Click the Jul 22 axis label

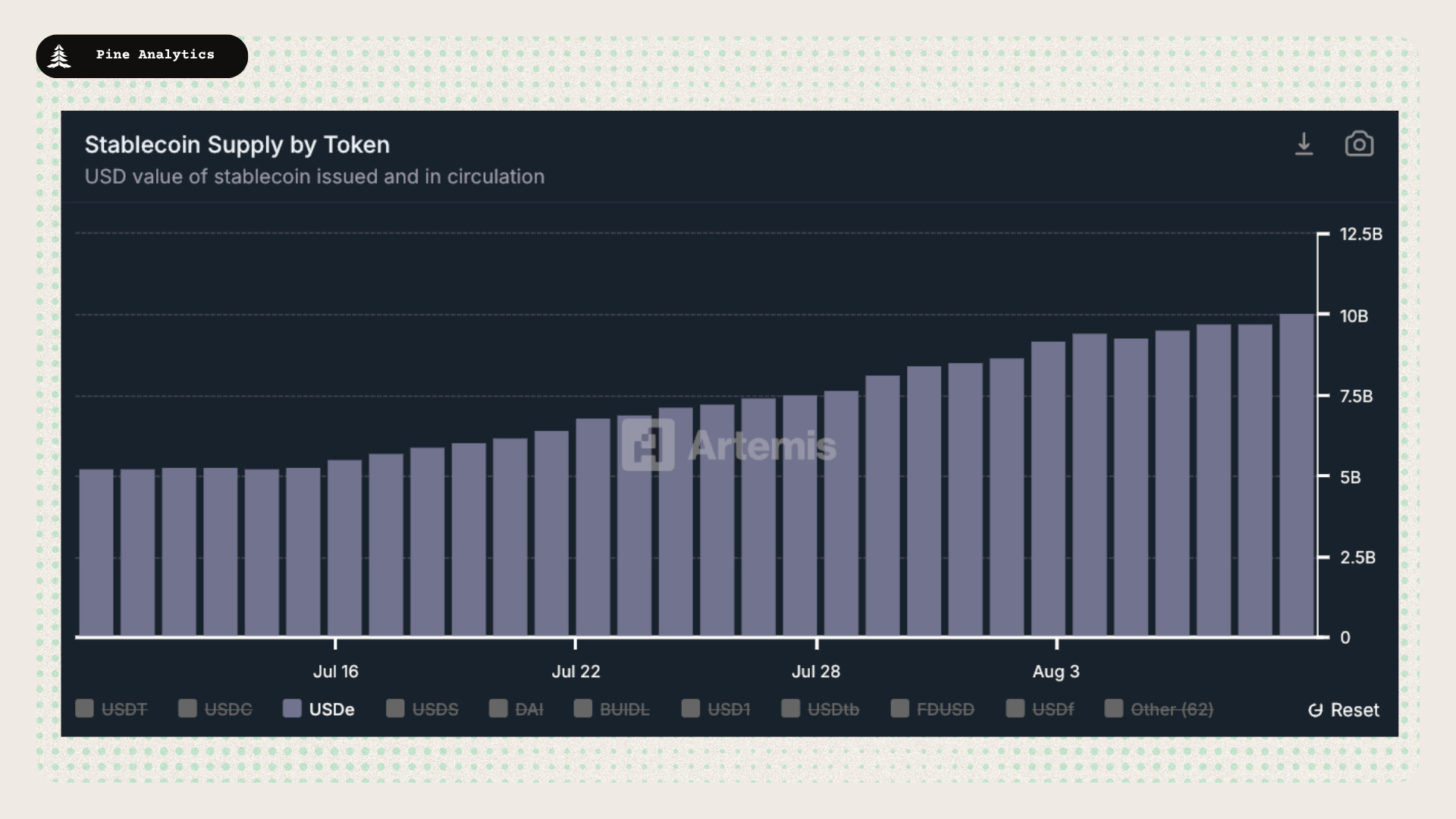pyautogui.click(x=576, y=671)
